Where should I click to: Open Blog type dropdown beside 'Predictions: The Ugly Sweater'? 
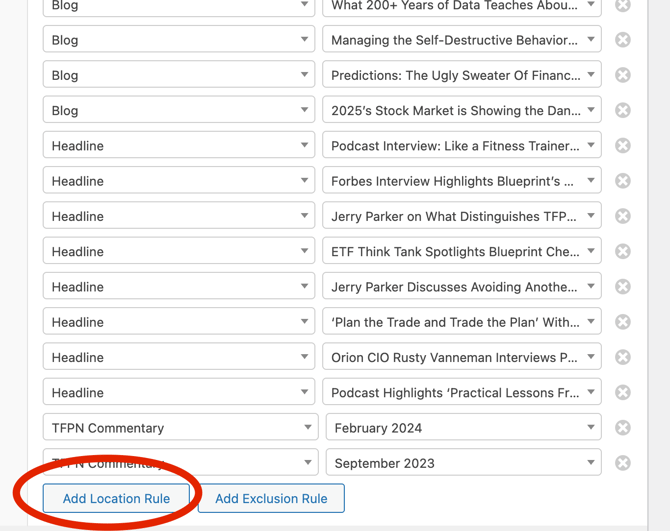pyautogui.click(x=178, y=75)
